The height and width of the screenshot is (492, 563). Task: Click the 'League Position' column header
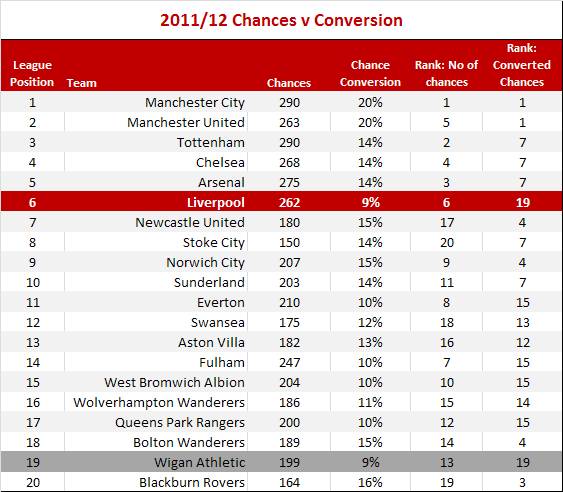coord(32,73)
